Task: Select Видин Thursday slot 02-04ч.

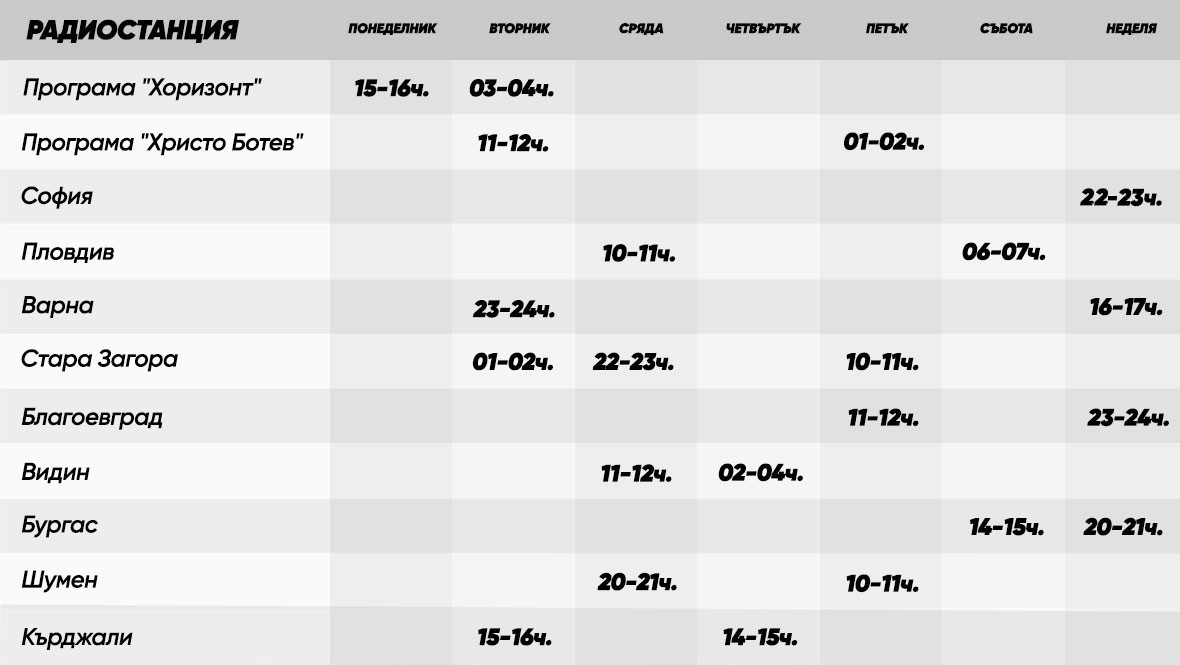Action: (761, 473)
